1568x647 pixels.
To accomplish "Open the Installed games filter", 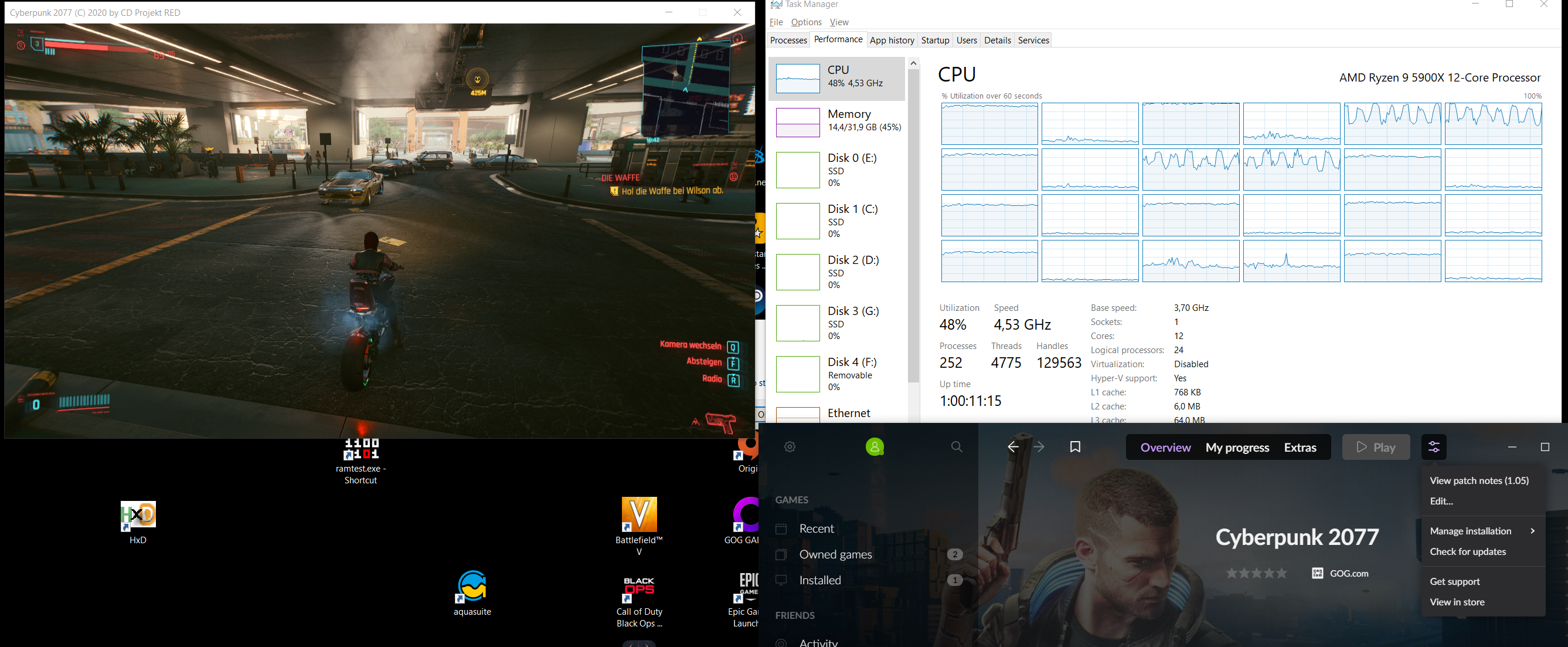I will (819, 581).
